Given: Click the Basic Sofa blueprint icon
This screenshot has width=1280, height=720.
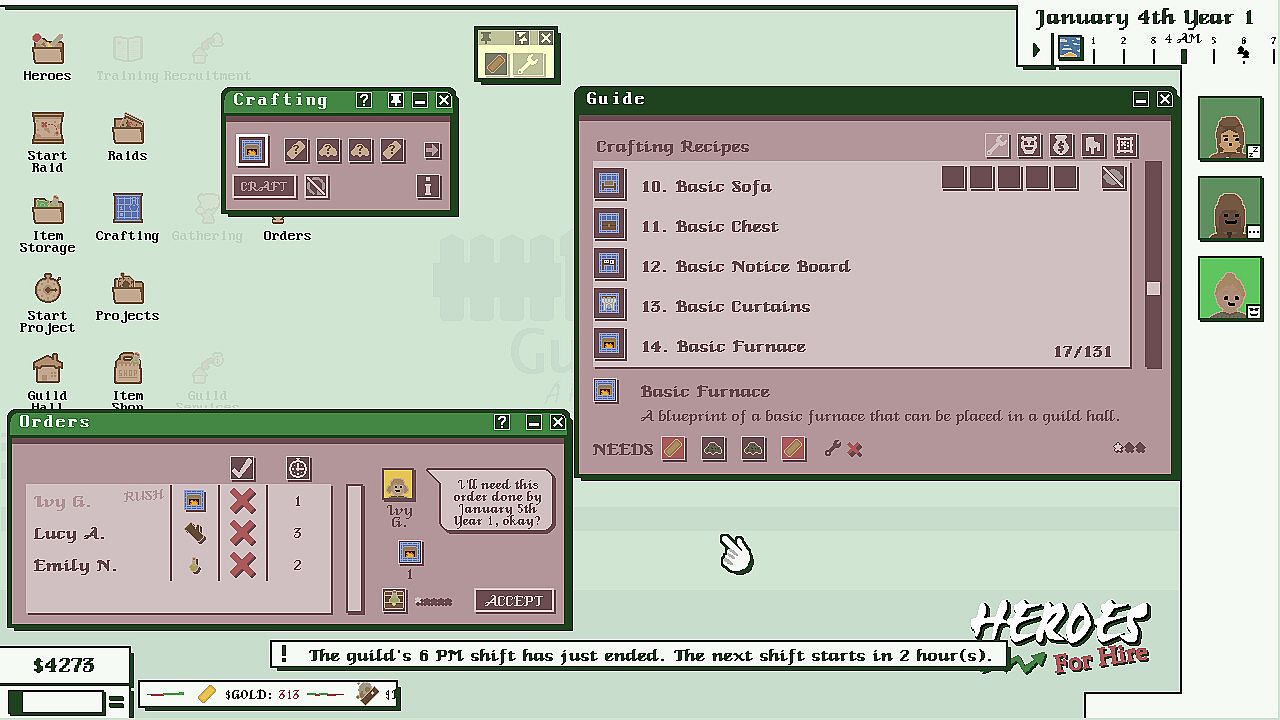Looking at the screenshot, I should click(609, 184).
